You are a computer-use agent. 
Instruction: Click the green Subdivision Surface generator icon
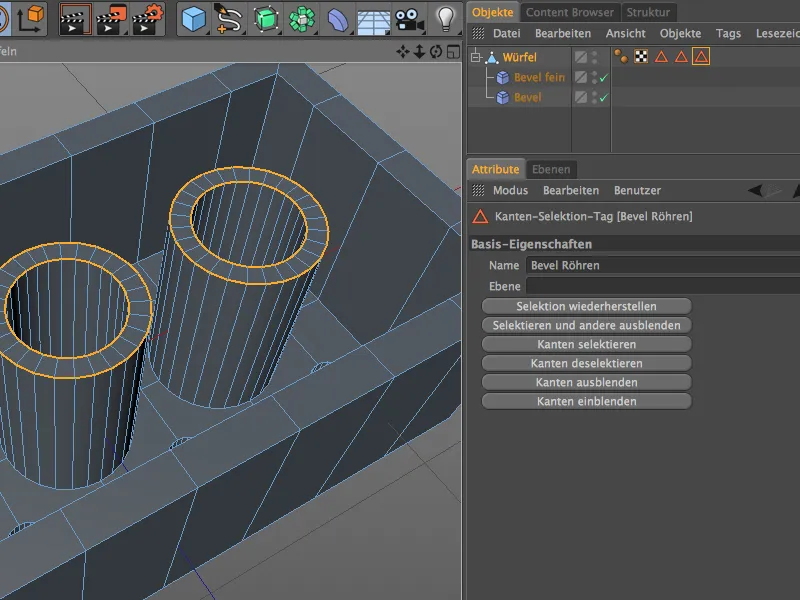(265, 19)
